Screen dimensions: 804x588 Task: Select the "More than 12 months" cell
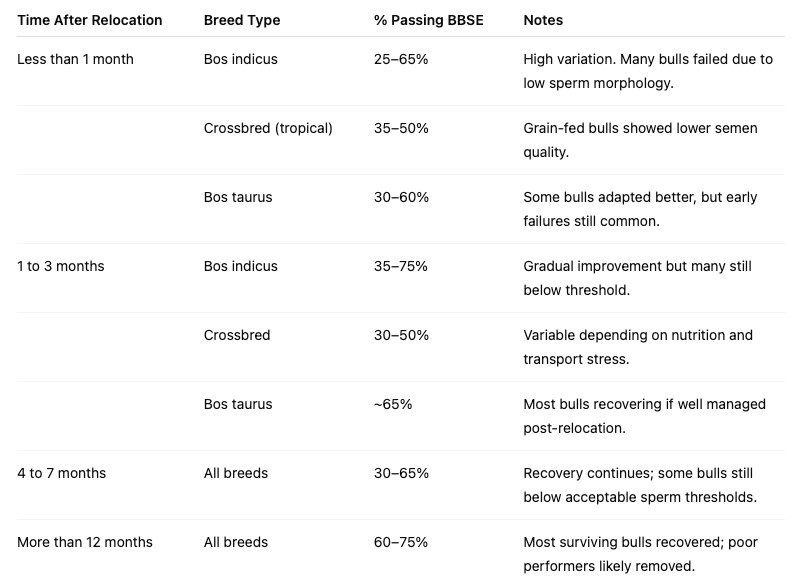click(x=85, y=542)
